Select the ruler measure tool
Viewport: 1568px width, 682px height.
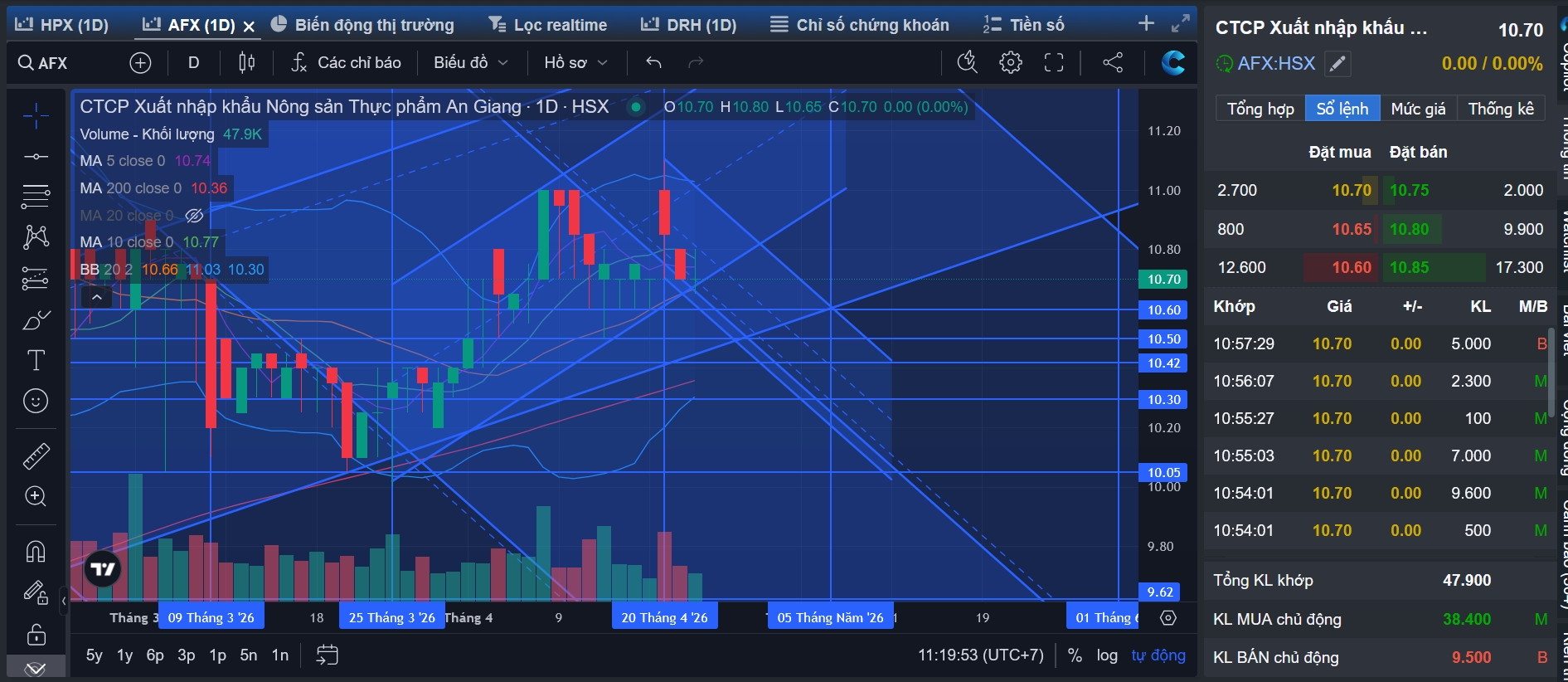click(x=36, y=455)
